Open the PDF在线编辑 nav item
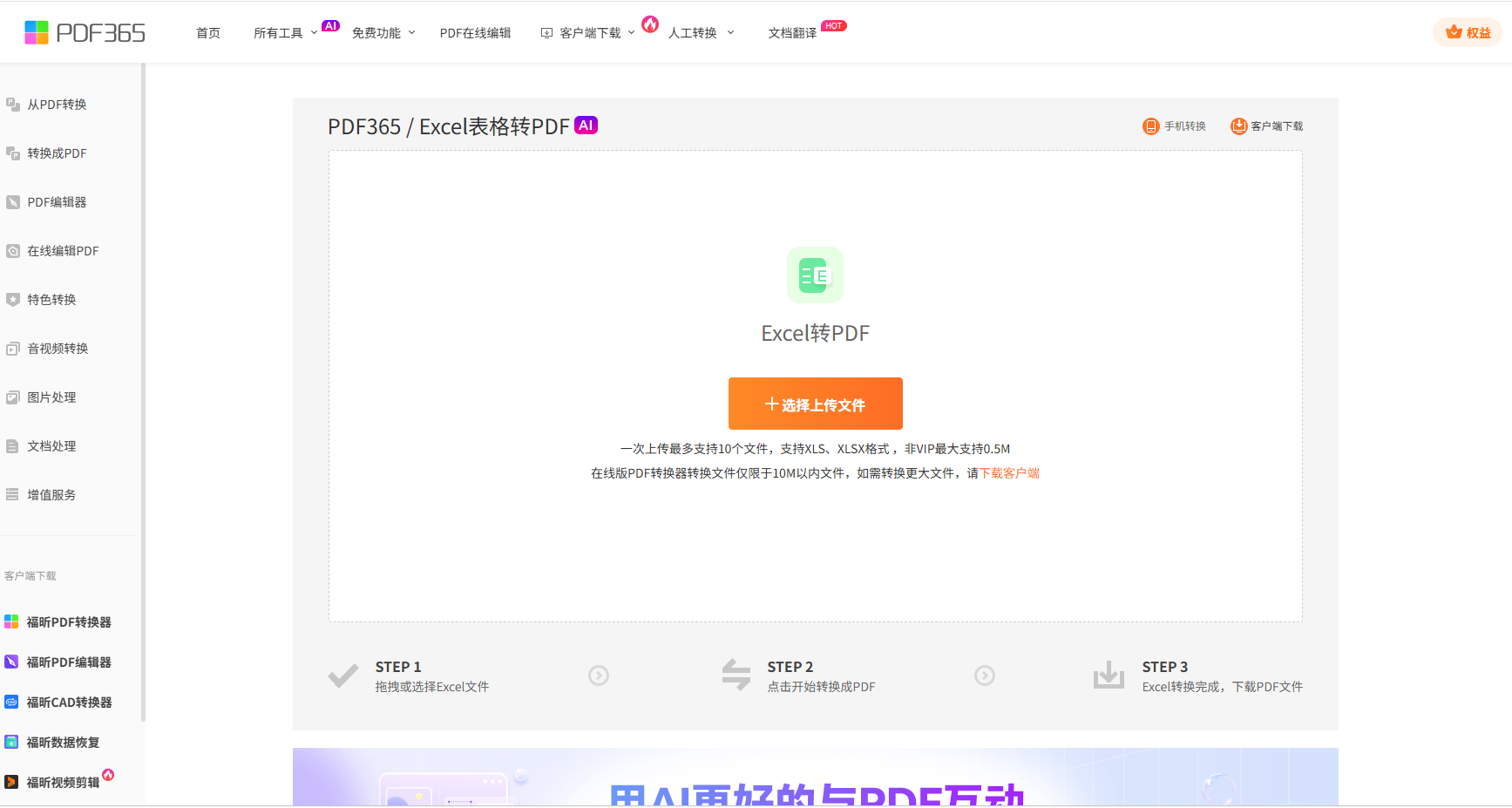This screenshot has width=1512, height=808. pyautogui.click(x=475, y=33)
